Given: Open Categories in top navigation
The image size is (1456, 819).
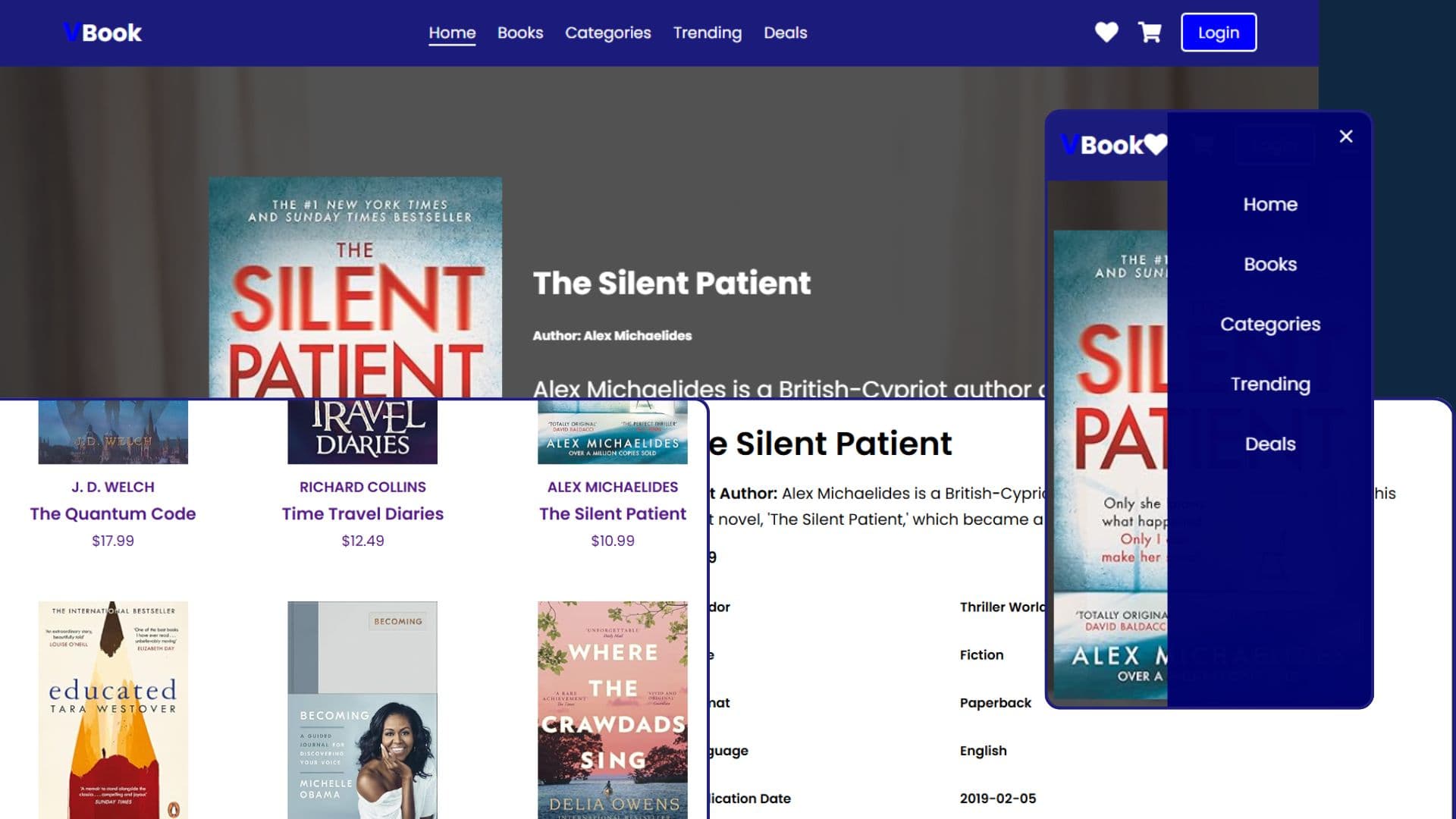Looking at the screenshot, I should click(608, 33).
